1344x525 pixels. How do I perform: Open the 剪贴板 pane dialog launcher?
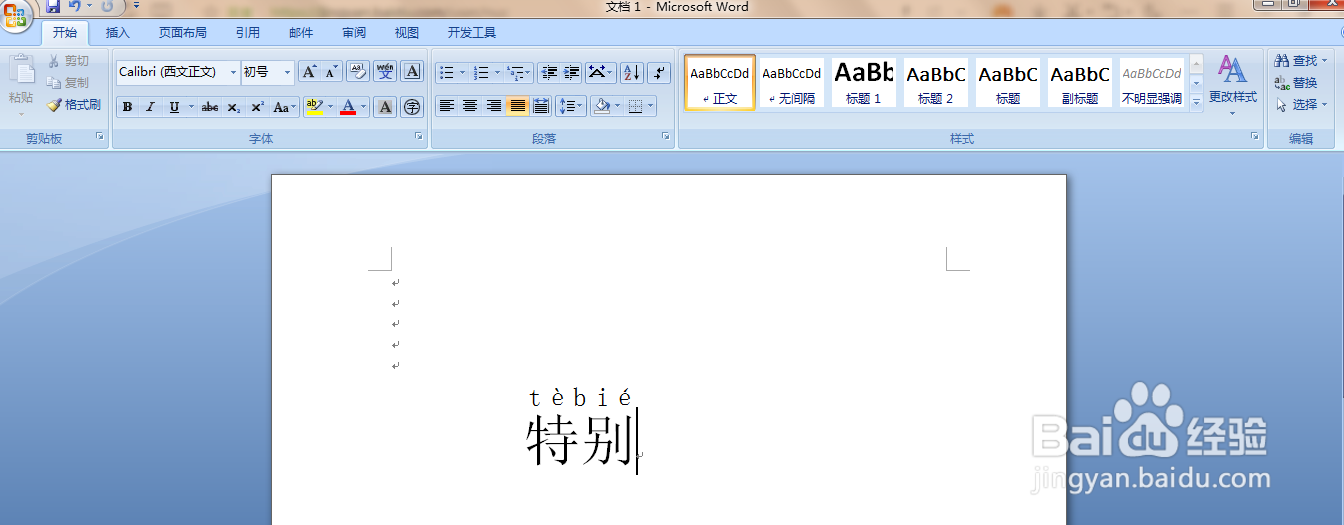tap(100, 137)
